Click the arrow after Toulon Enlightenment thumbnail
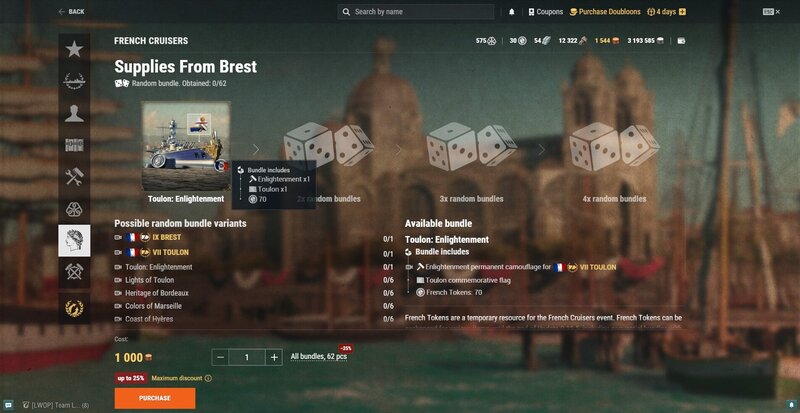Image resolution: width=800 pixels, height=413 pixels. pos(256,150)
